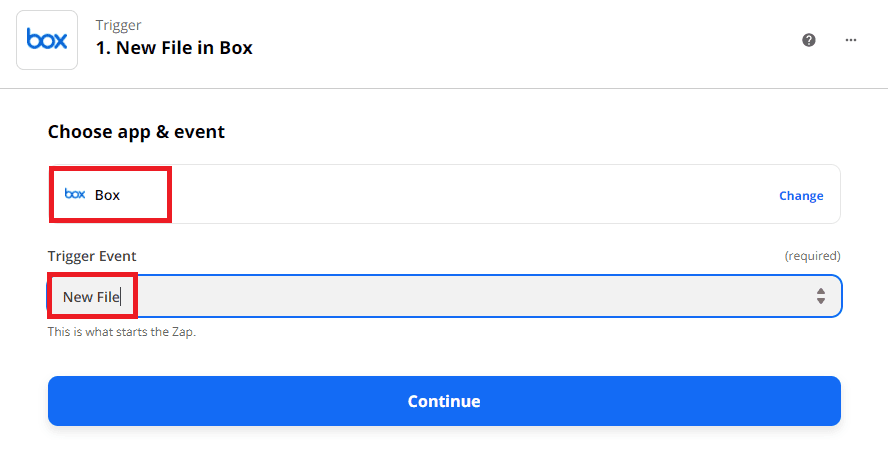Click the "Trigger Event" field label

(92, 256)
